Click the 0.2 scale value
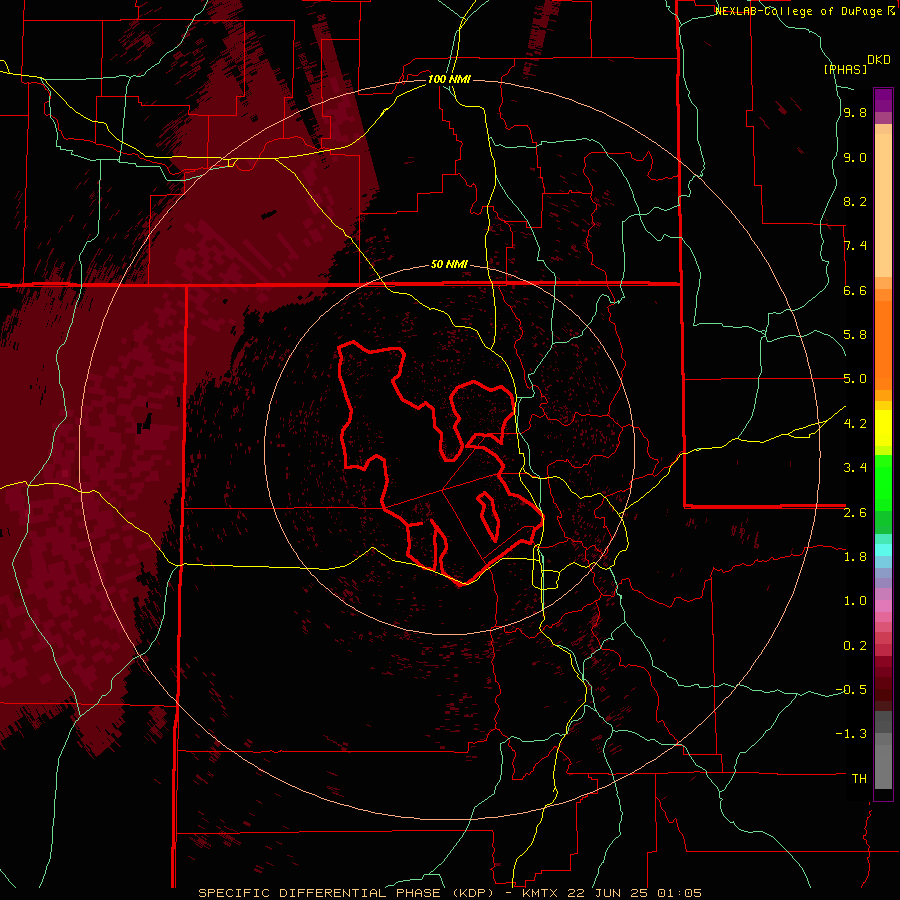Screen dimensions: 900x900 tap(855, 645)
